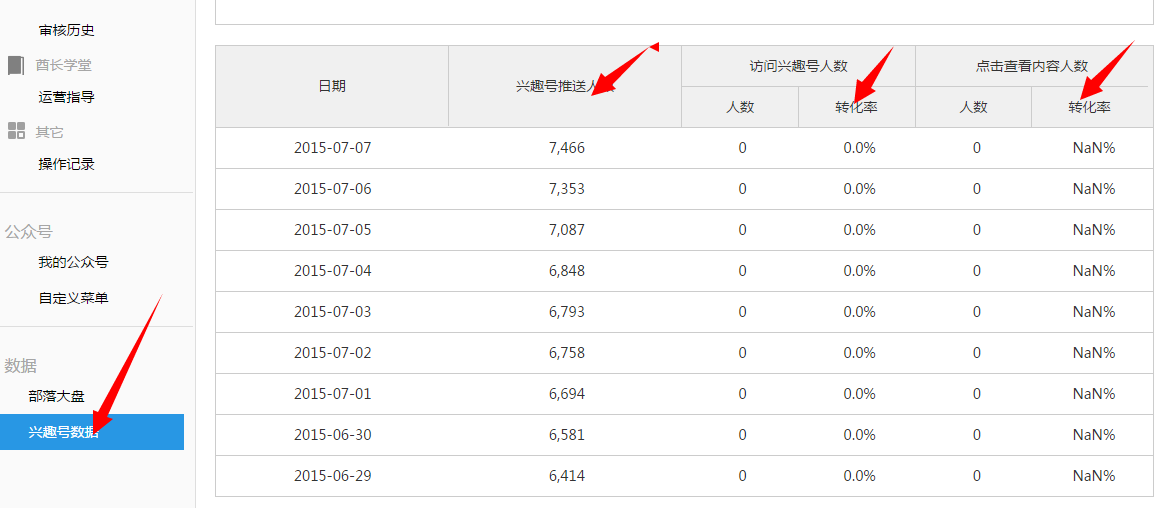Click the push count 6,848
The image size is (1165, 508).
click(x=567, y=270)
